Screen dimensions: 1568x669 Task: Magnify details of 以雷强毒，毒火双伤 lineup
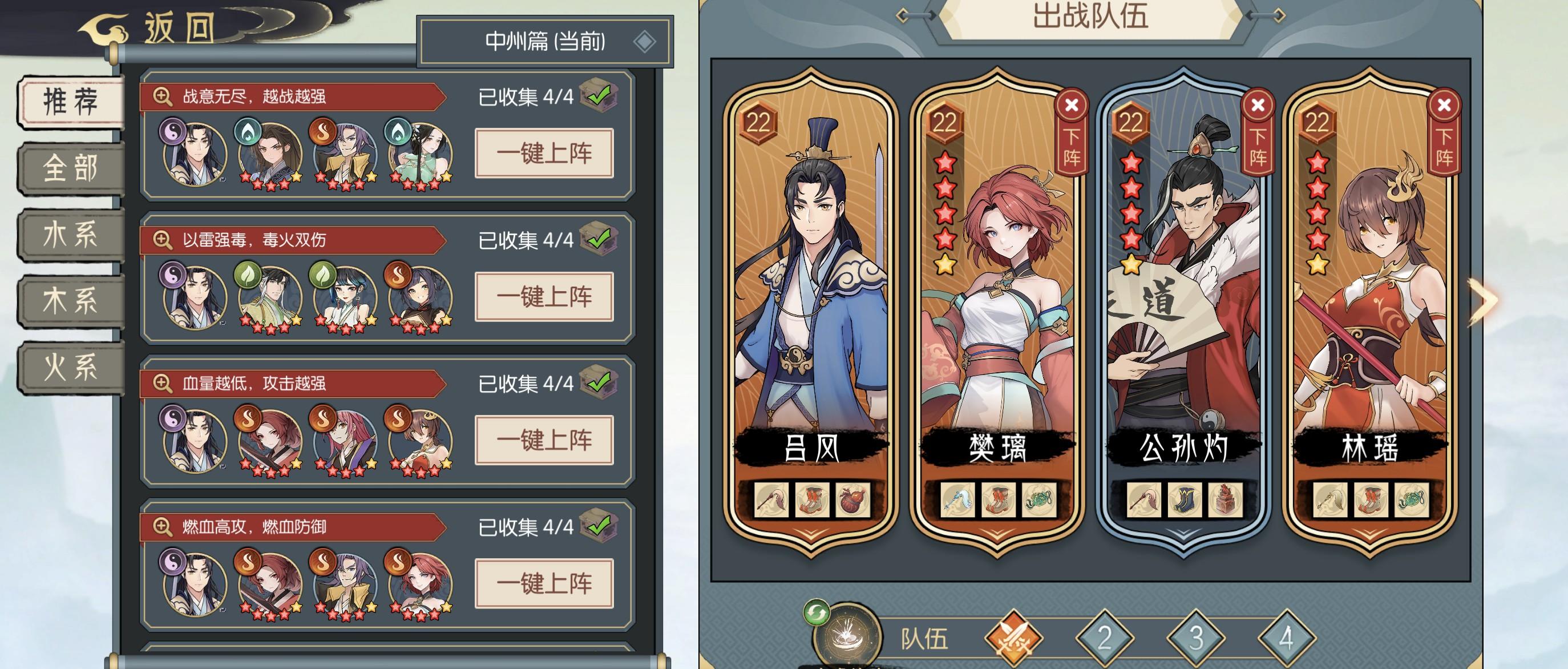pos(162,240)
